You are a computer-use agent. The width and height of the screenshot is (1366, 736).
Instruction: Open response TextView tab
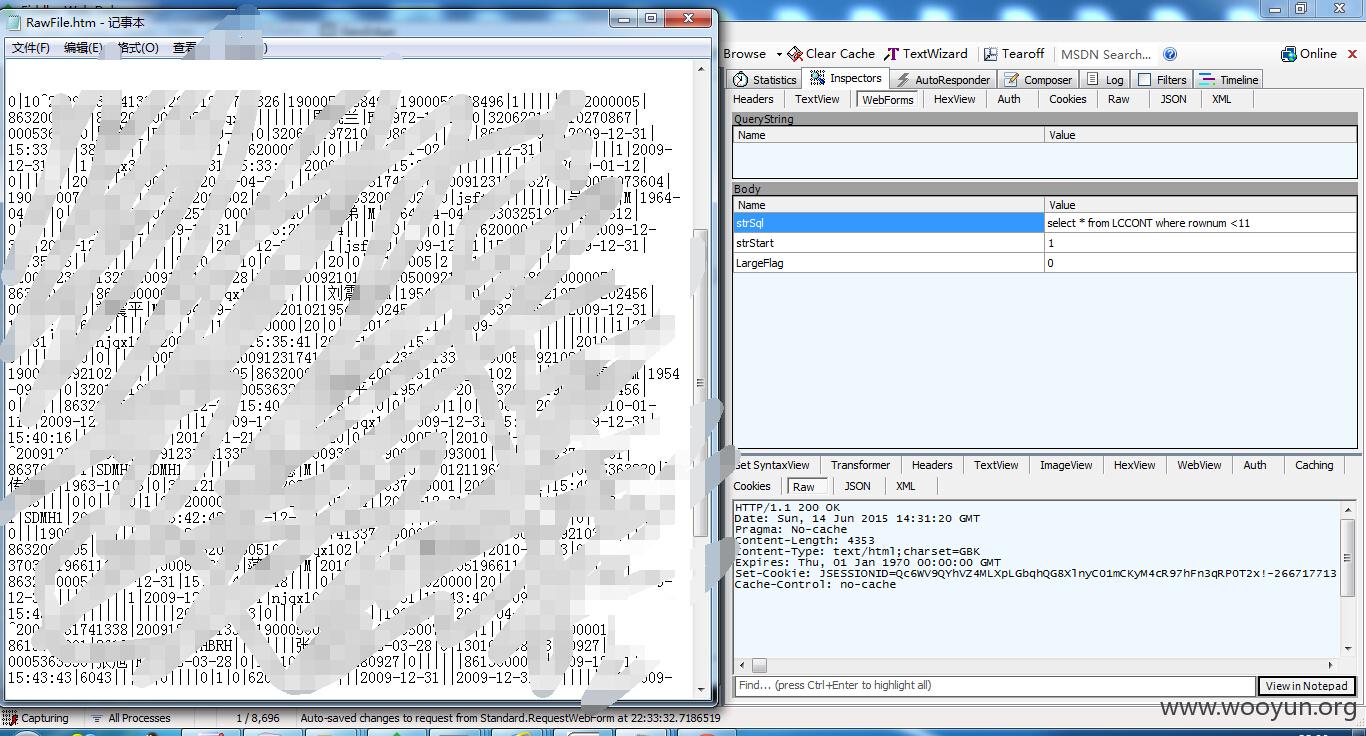[996, 465]
